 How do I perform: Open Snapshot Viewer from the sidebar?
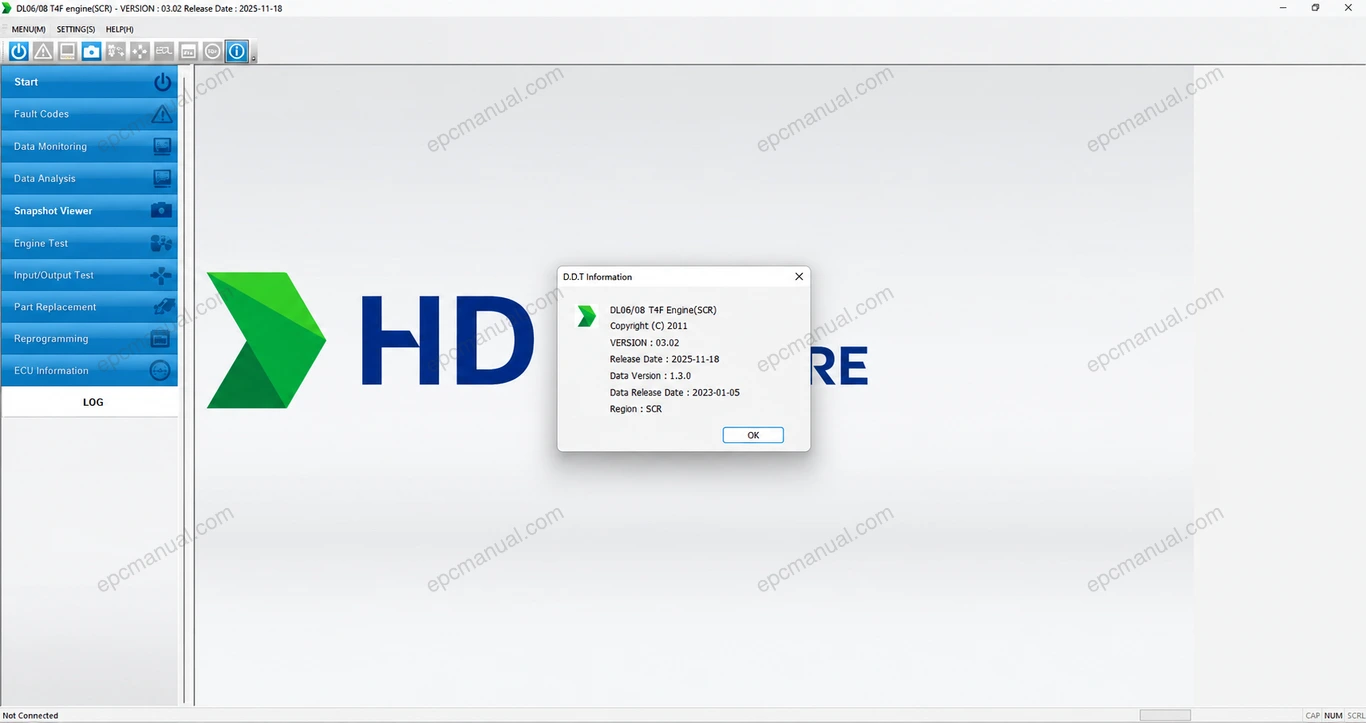tap(90, 211)
